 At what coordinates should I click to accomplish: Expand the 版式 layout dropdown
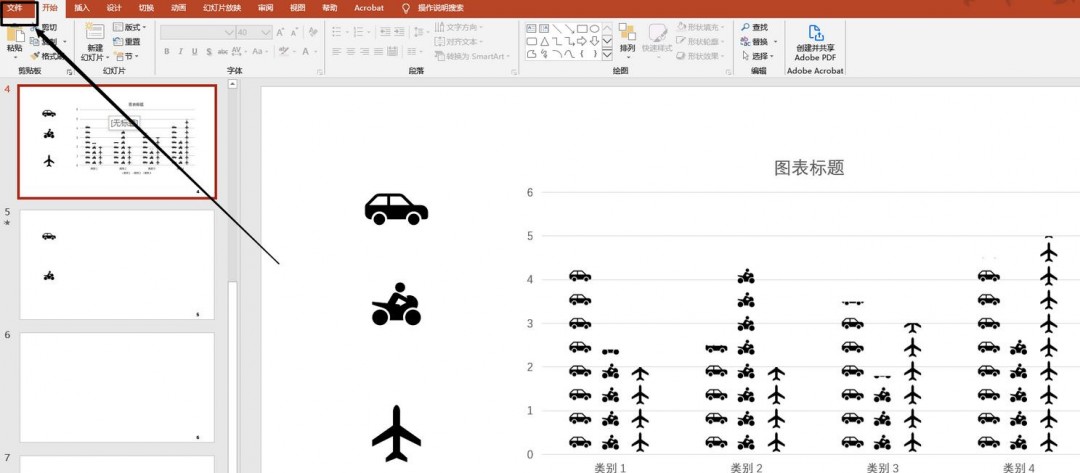[x=129, y=27]
